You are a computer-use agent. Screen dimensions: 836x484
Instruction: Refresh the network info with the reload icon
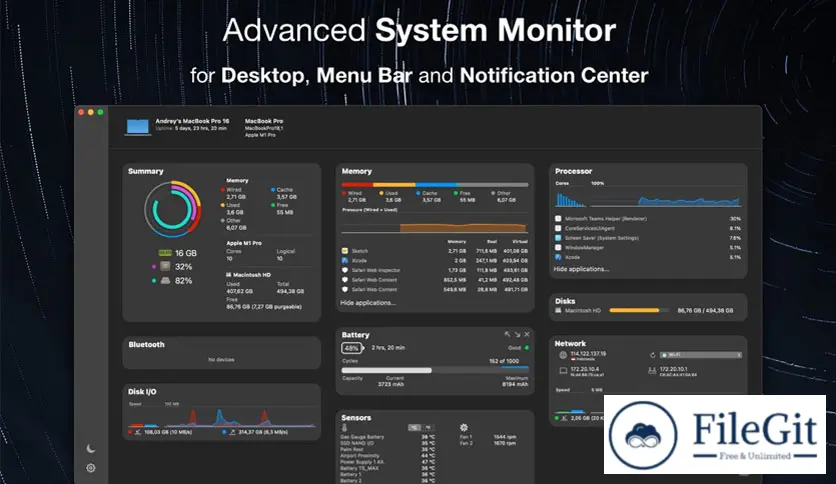coord(653,355)
